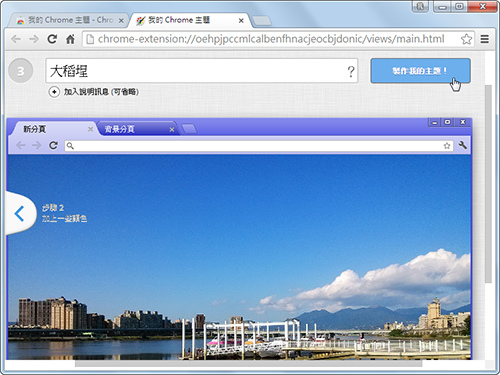This screenshot has height=375, width=500.
Task: Click the preview omnibox field
Action: 259,146
